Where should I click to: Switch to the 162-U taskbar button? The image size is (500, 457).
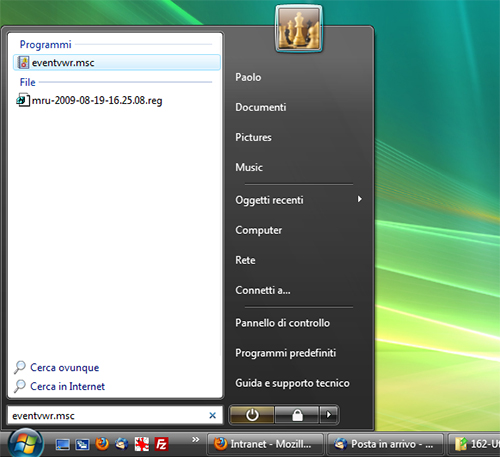coord(473,444)
